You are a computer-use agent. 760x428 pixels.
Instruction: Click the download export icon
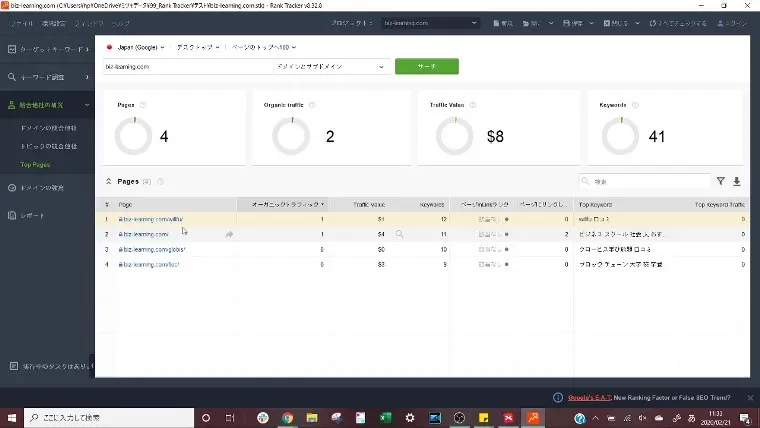737,182
